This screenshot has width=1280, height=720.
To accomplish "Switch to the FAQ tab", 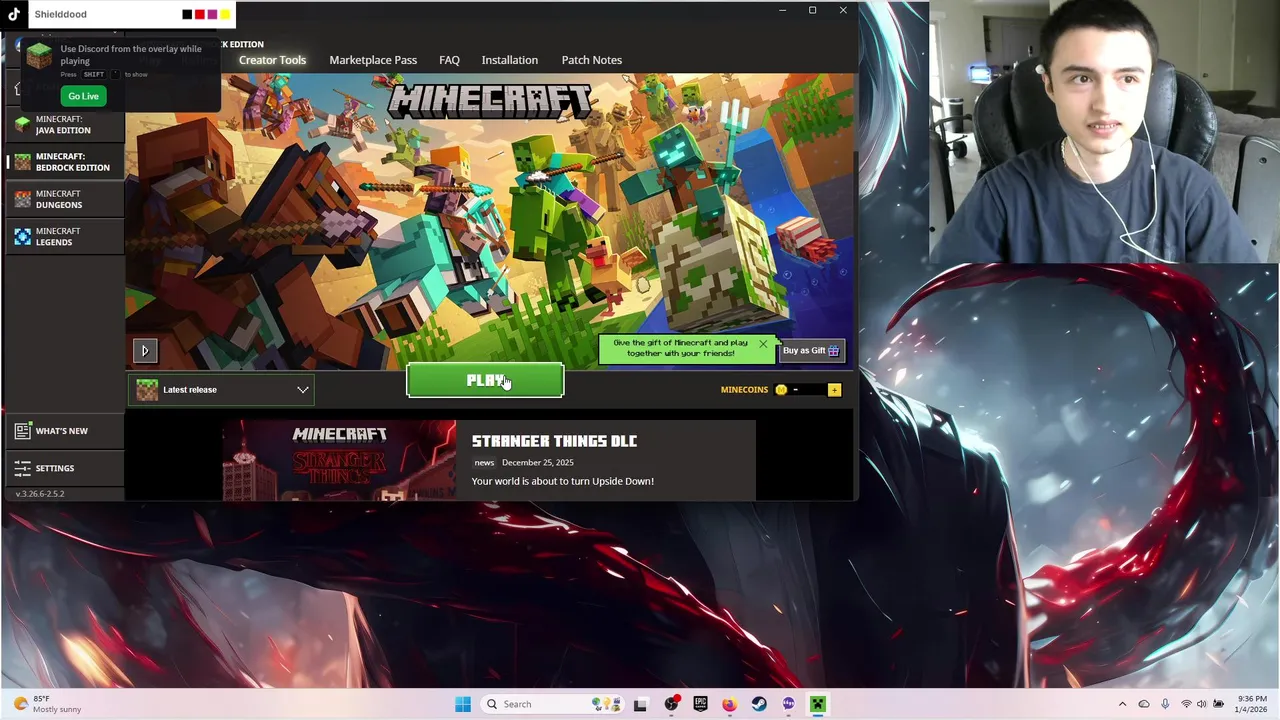I will [449, 60].
